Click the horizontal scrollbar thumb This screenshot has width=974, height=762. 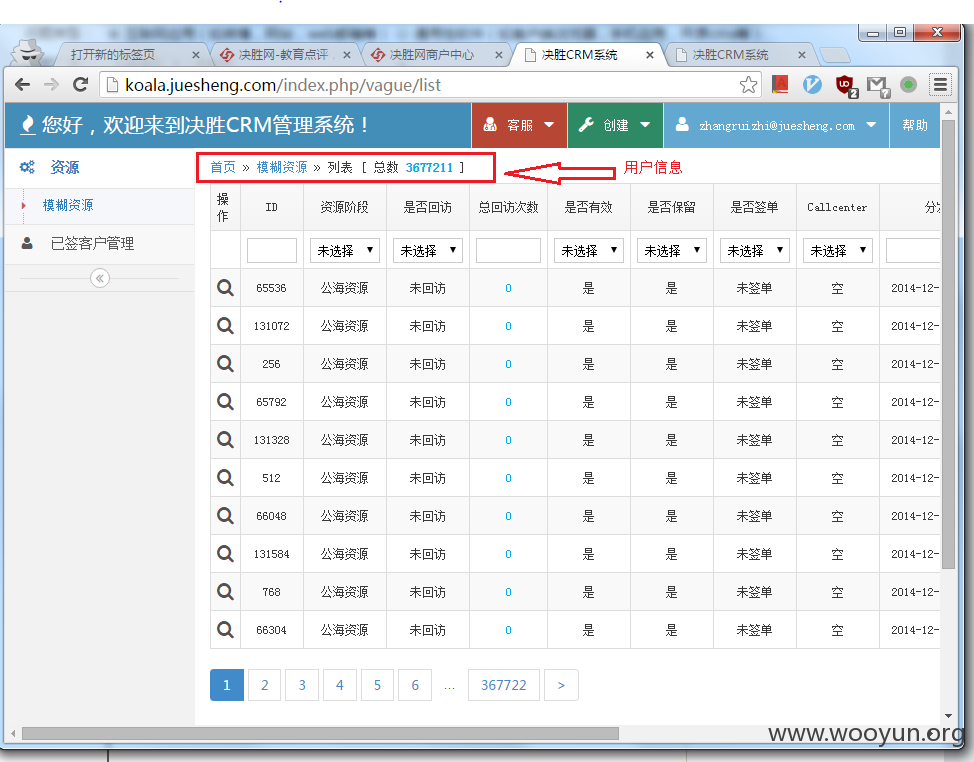click(321, 733)
